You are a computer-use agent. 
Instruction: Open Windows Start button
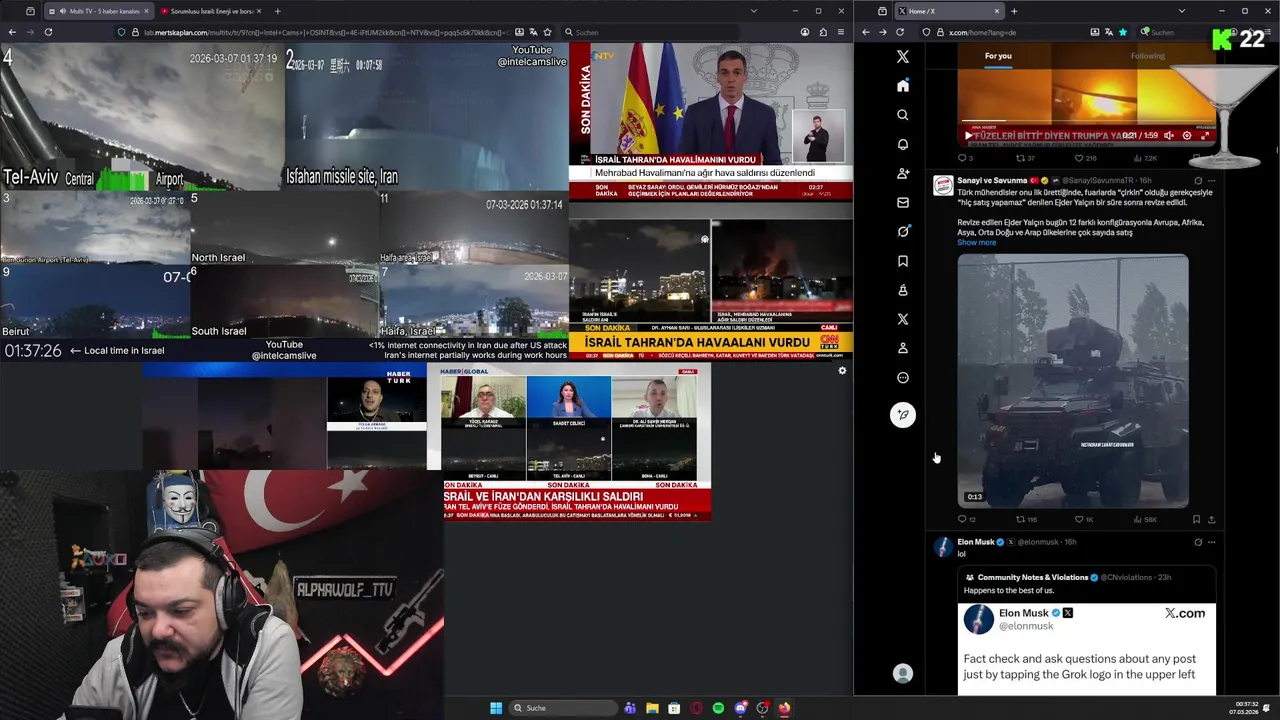coord(496,708)
